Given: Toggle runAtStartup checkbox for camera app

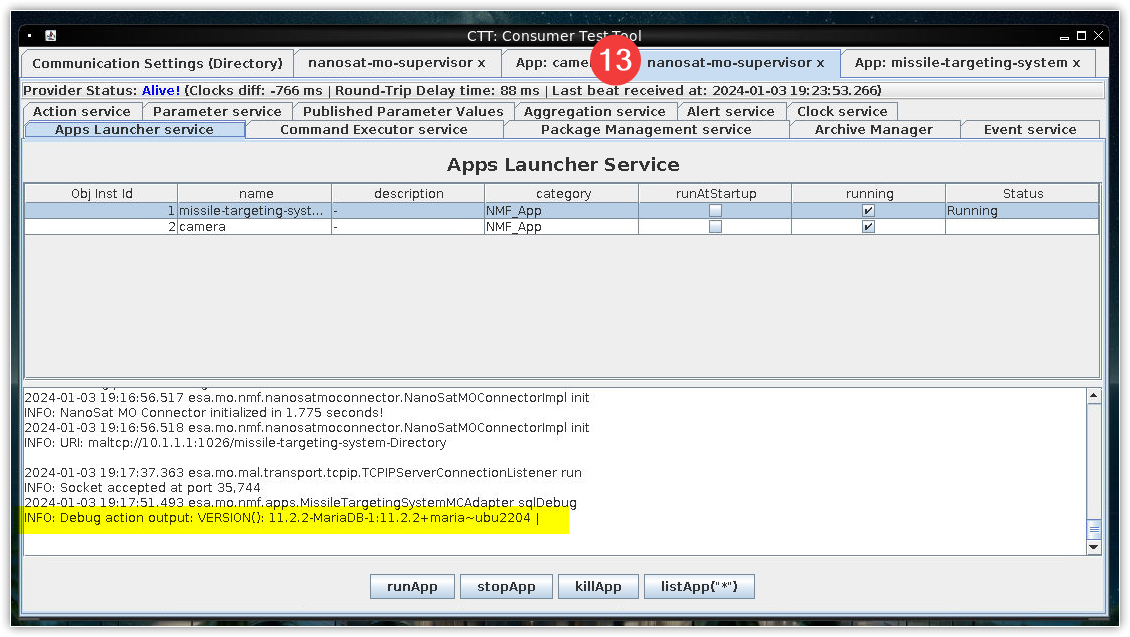Looking at the screenshot, I should 715,227.
